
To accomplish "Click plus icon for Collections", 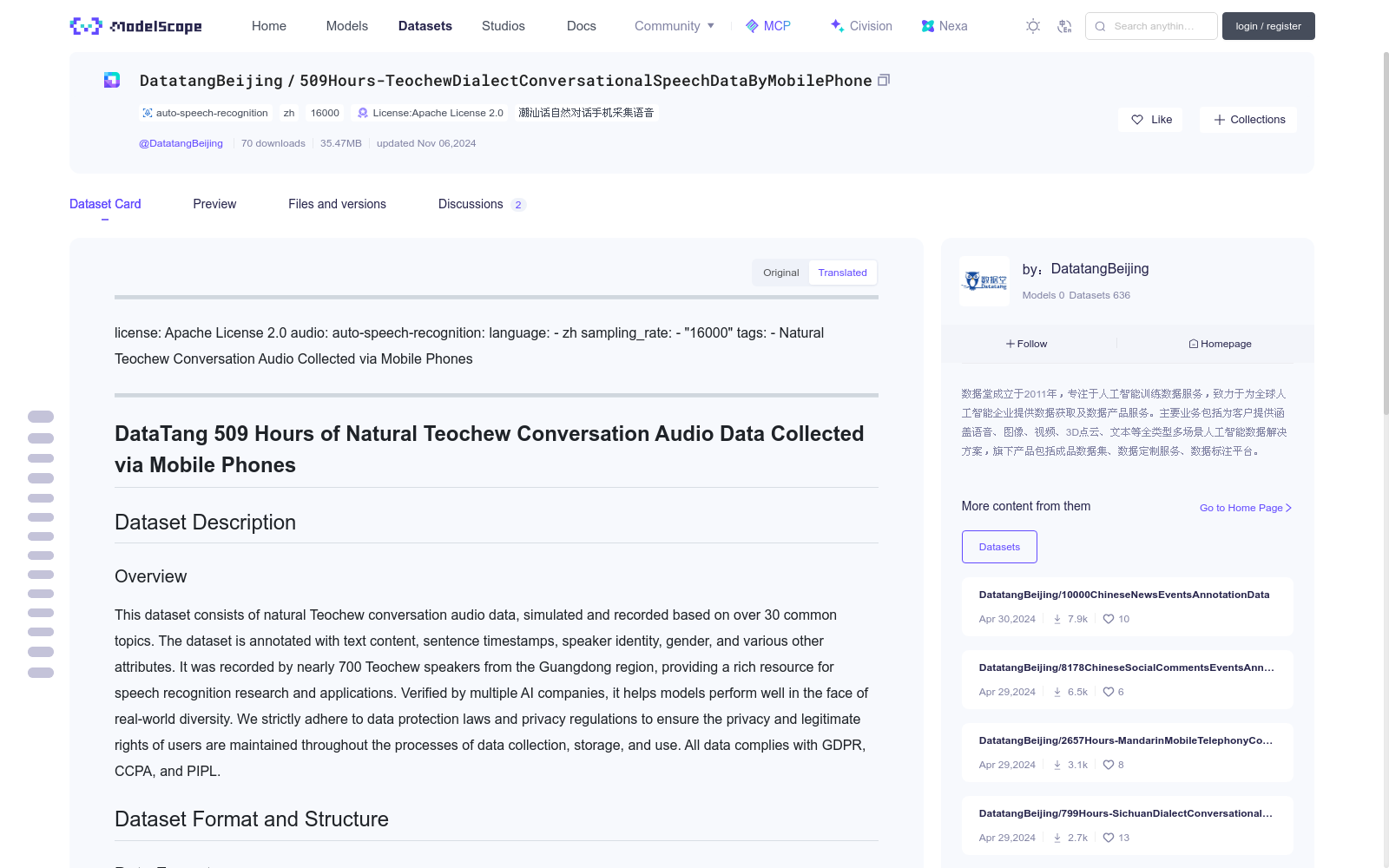I will 1220,120.
